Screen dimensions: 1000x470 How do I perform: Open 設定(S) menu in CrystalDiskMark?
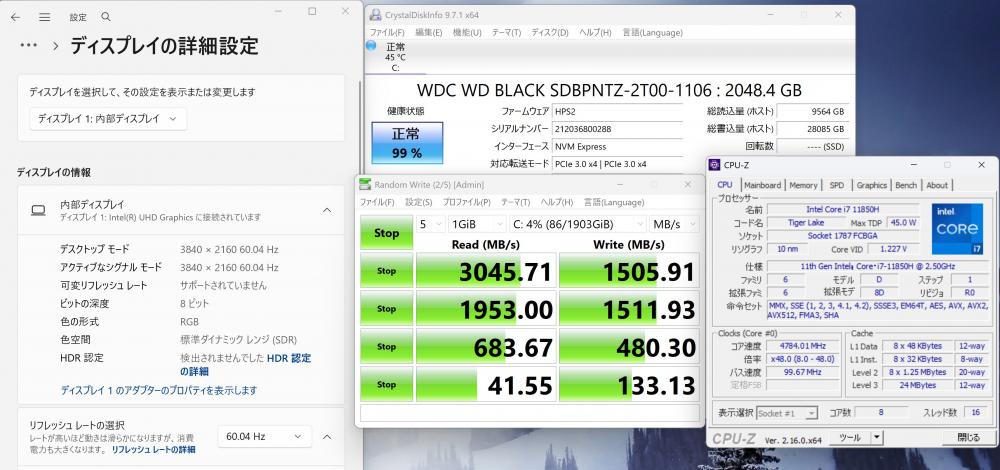[418, 202]
